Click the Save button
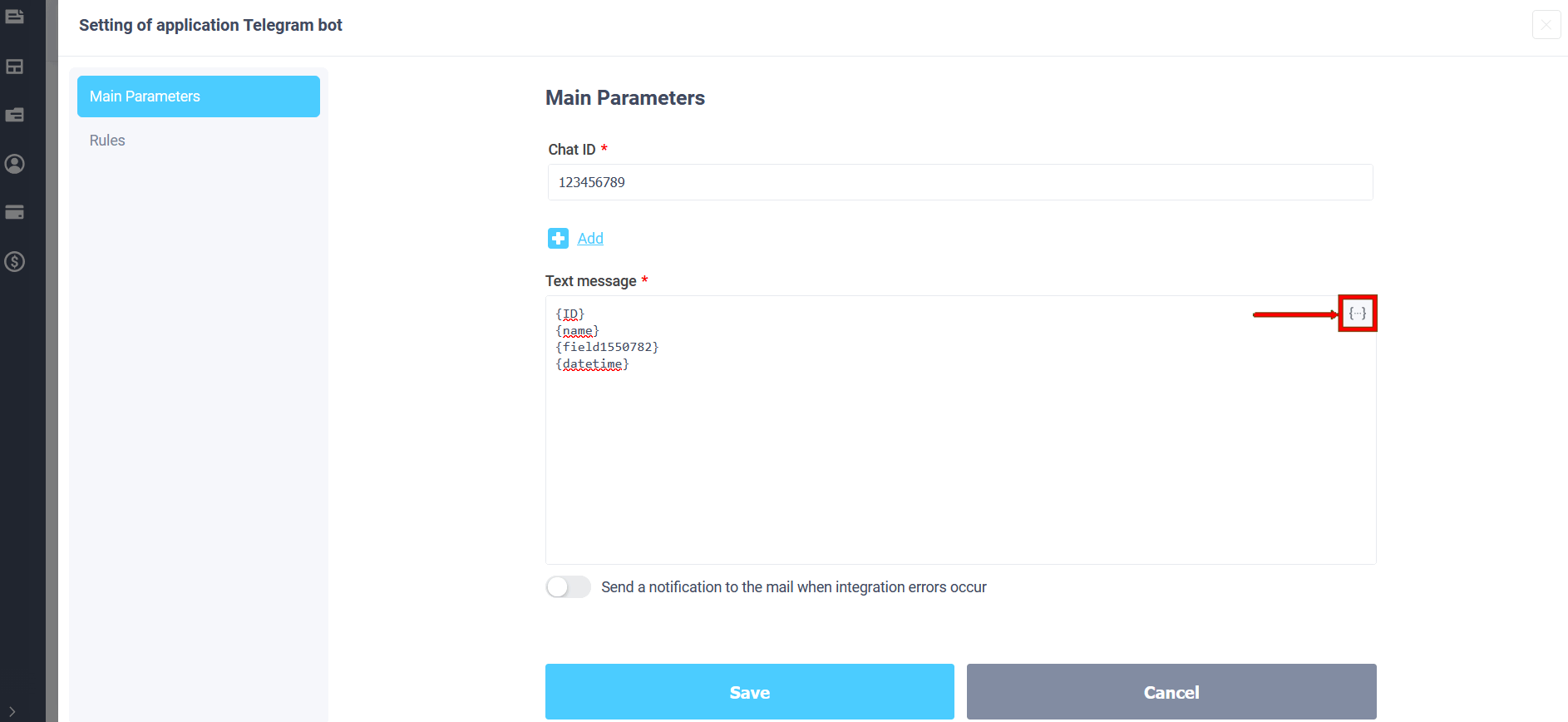This screenshot has width=1568, height=722. point(749,692)
